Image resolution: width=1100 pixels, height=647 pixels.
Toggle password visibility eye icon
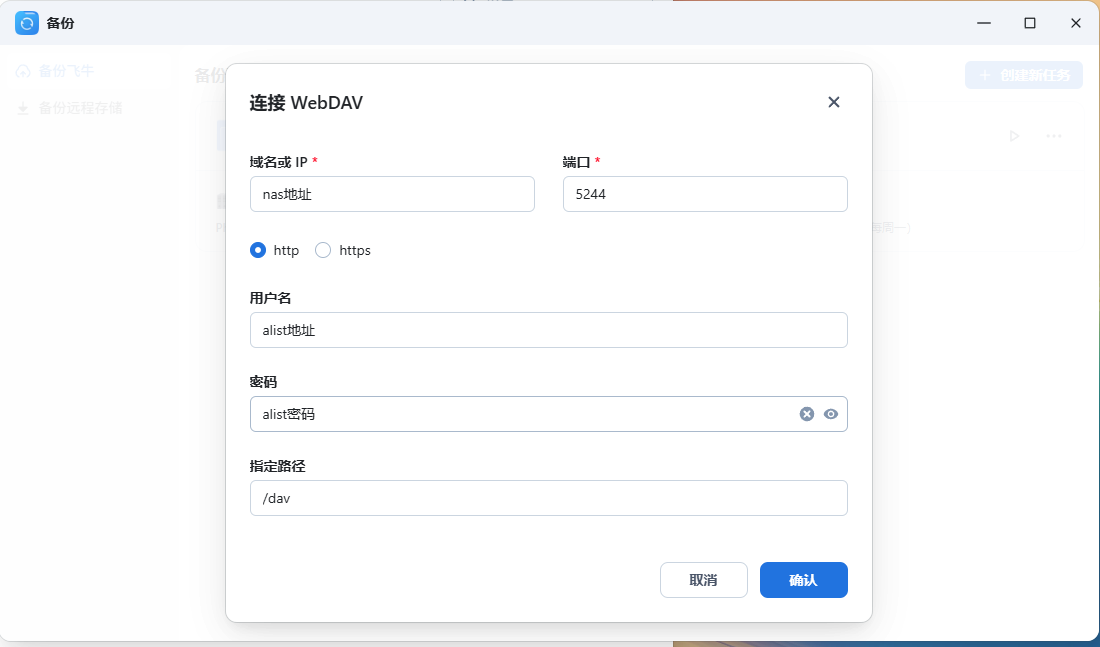coord(831,414)
